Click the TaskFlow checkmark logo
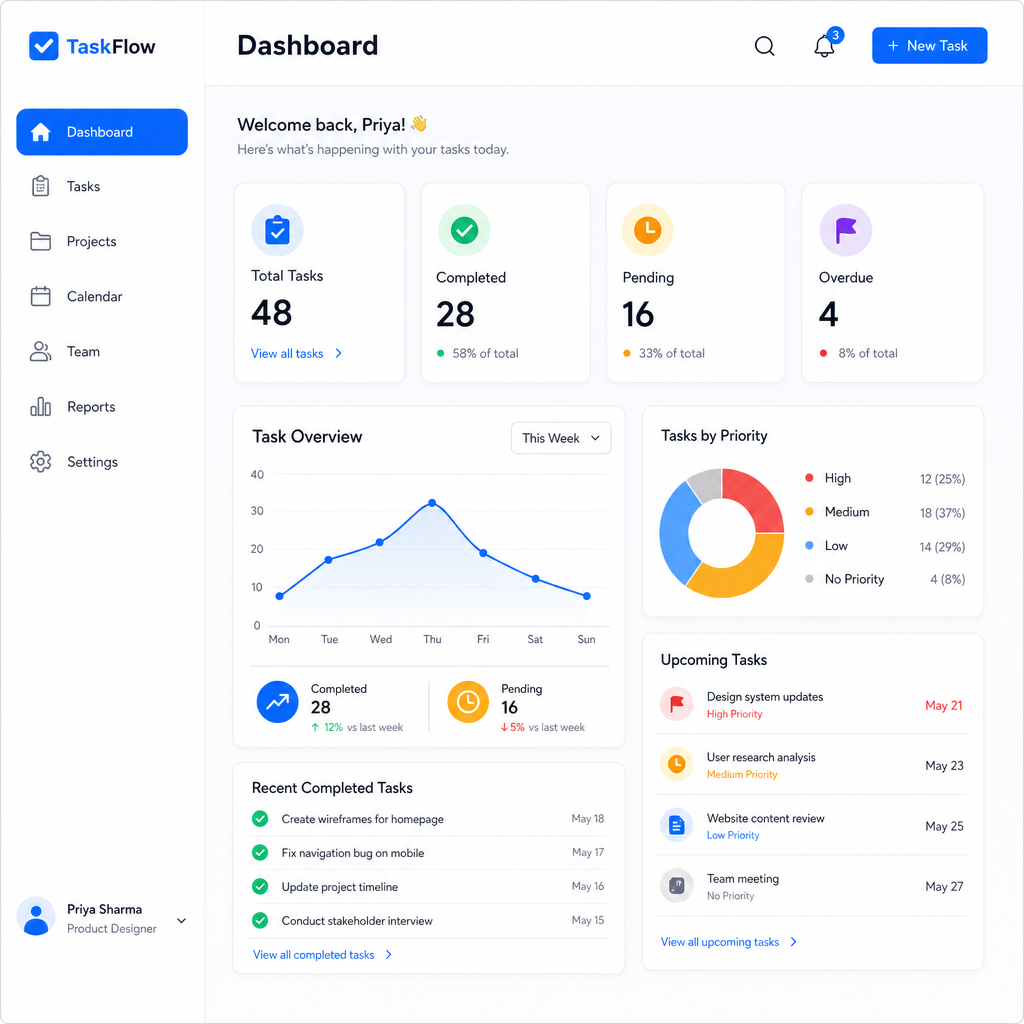Image resolution: width=1024 pixels, height=1024 pixels. pos(44,46)
